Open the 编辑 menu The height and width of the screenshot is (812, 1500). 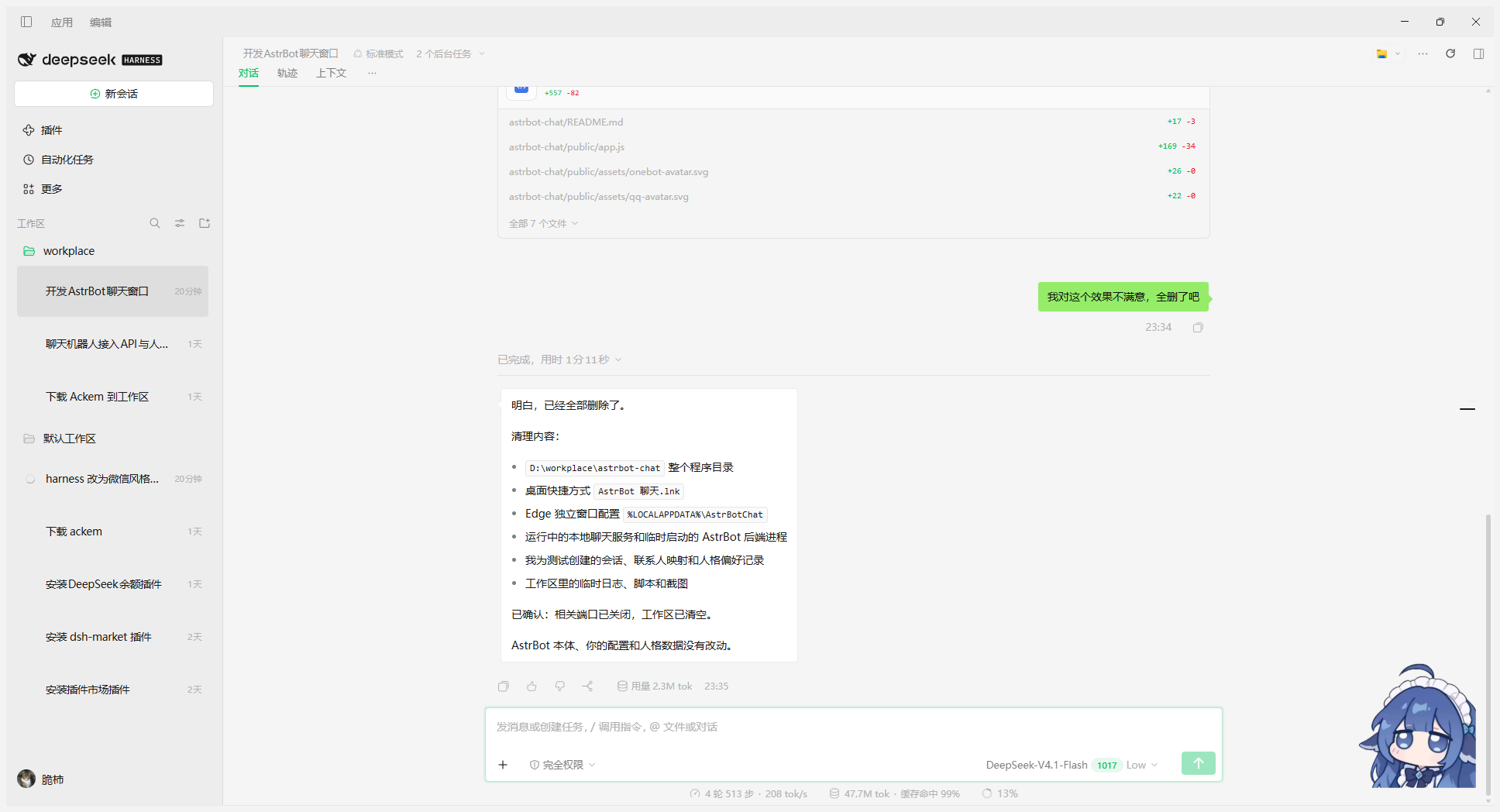[101, 22]
